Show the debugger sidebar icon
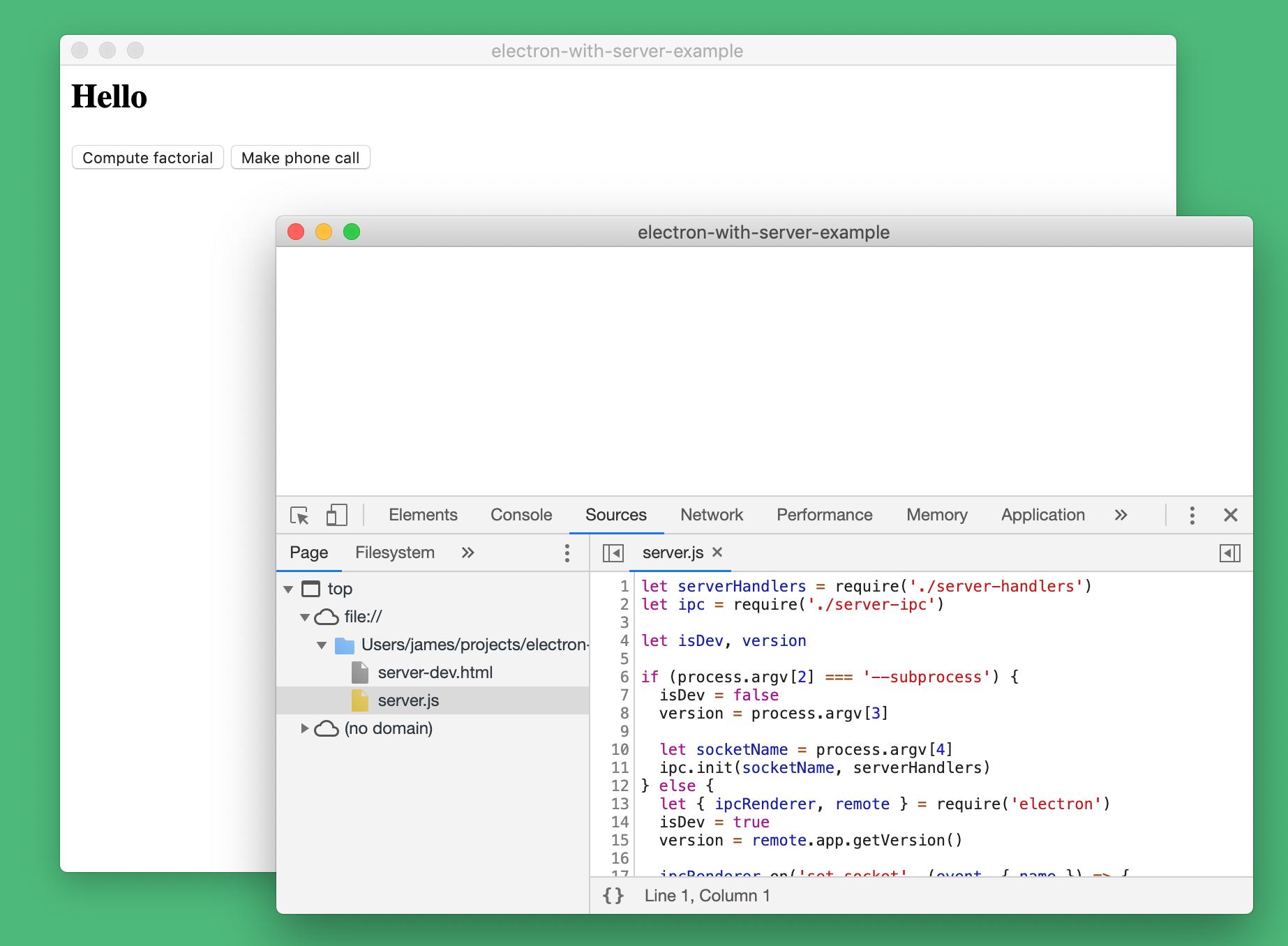1288x946 pixels. point(1229,553)
